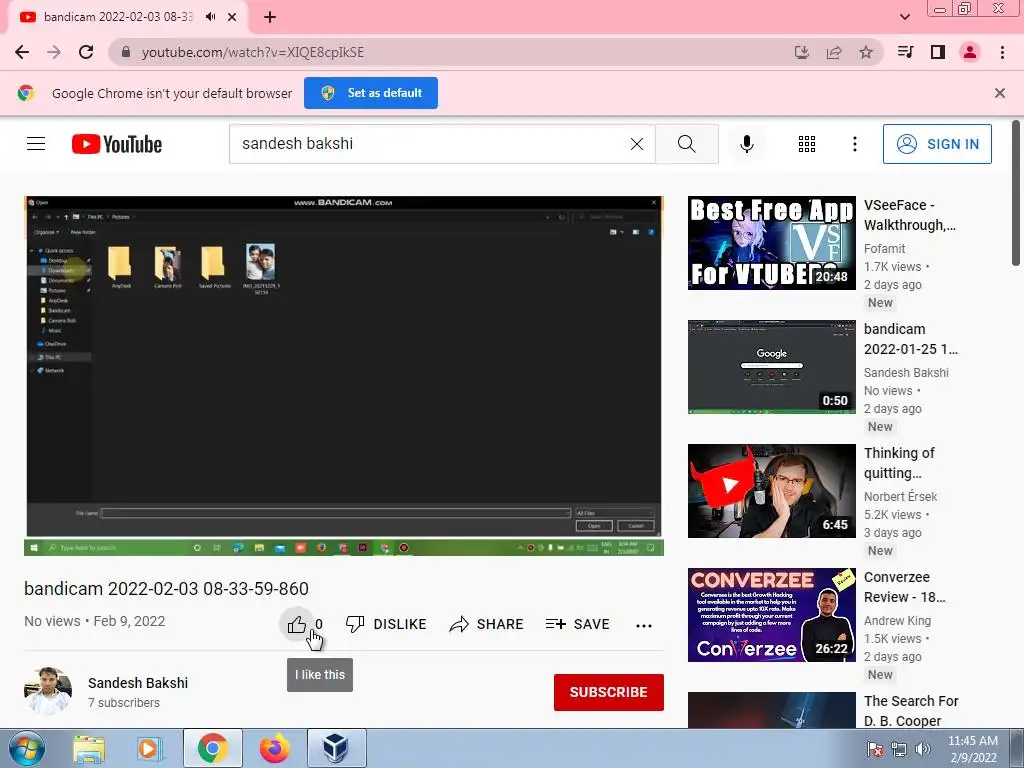Click the red SUBSCRIBE button
The image size is (1024, 768).
[609, 692]
